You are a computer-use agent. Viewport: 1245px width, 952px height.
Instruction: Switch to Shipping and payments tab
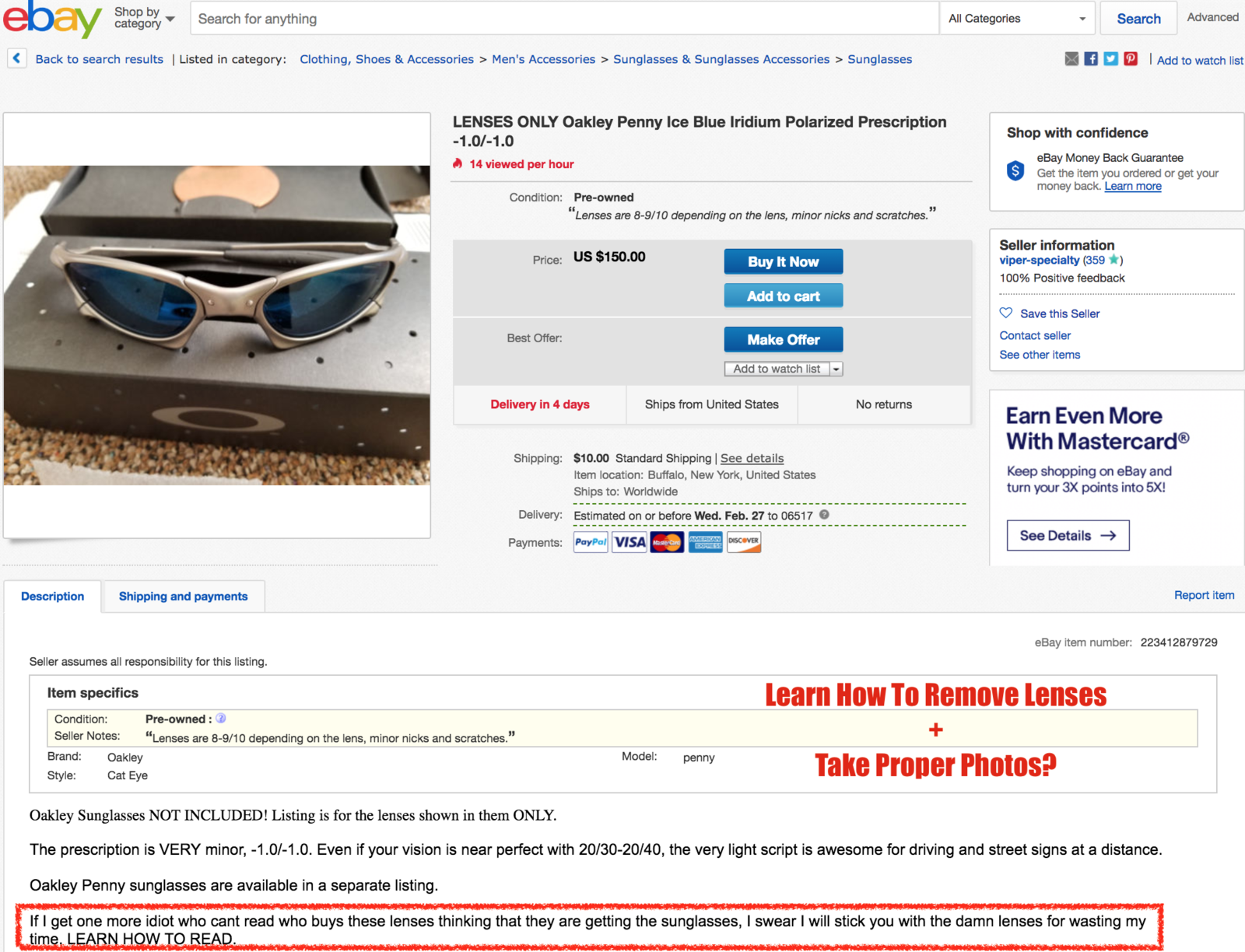coord(183,597)
